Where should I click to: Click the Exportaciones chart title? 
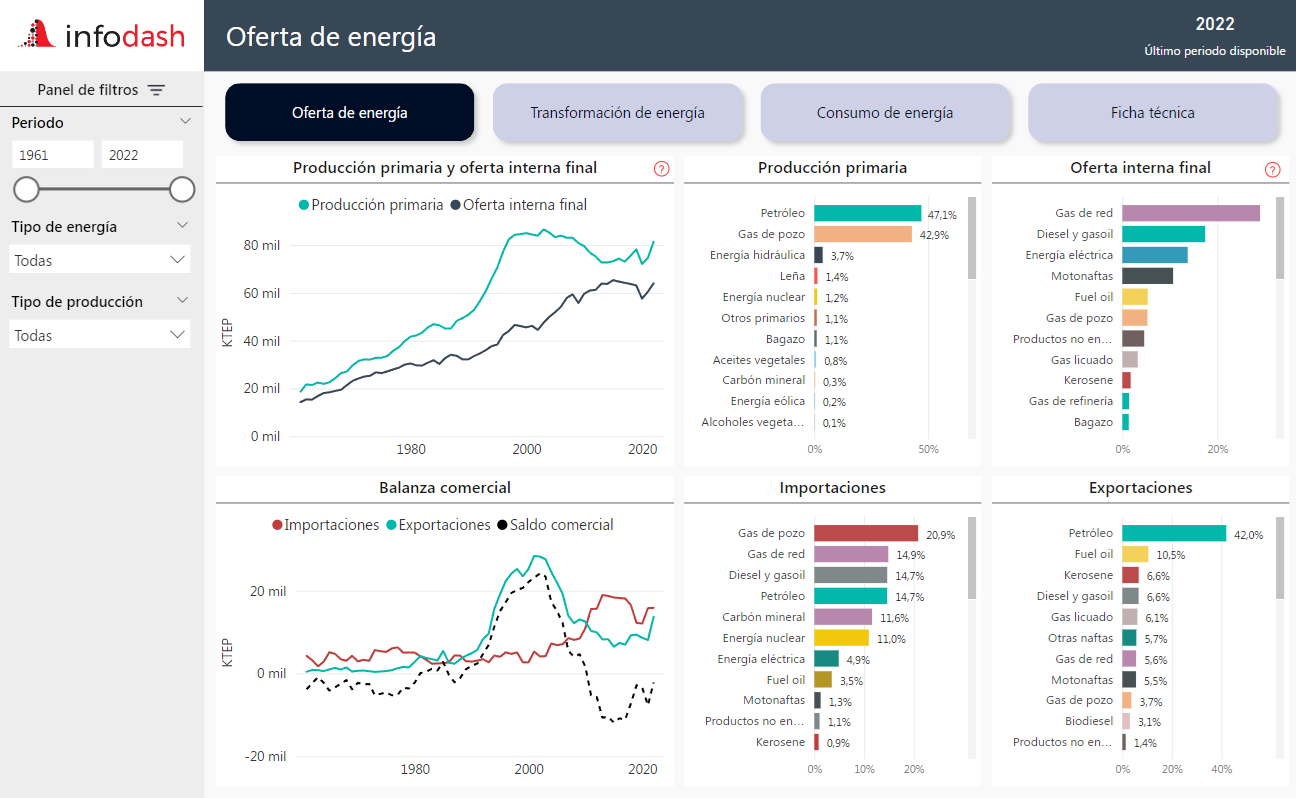click(1141, 488)
